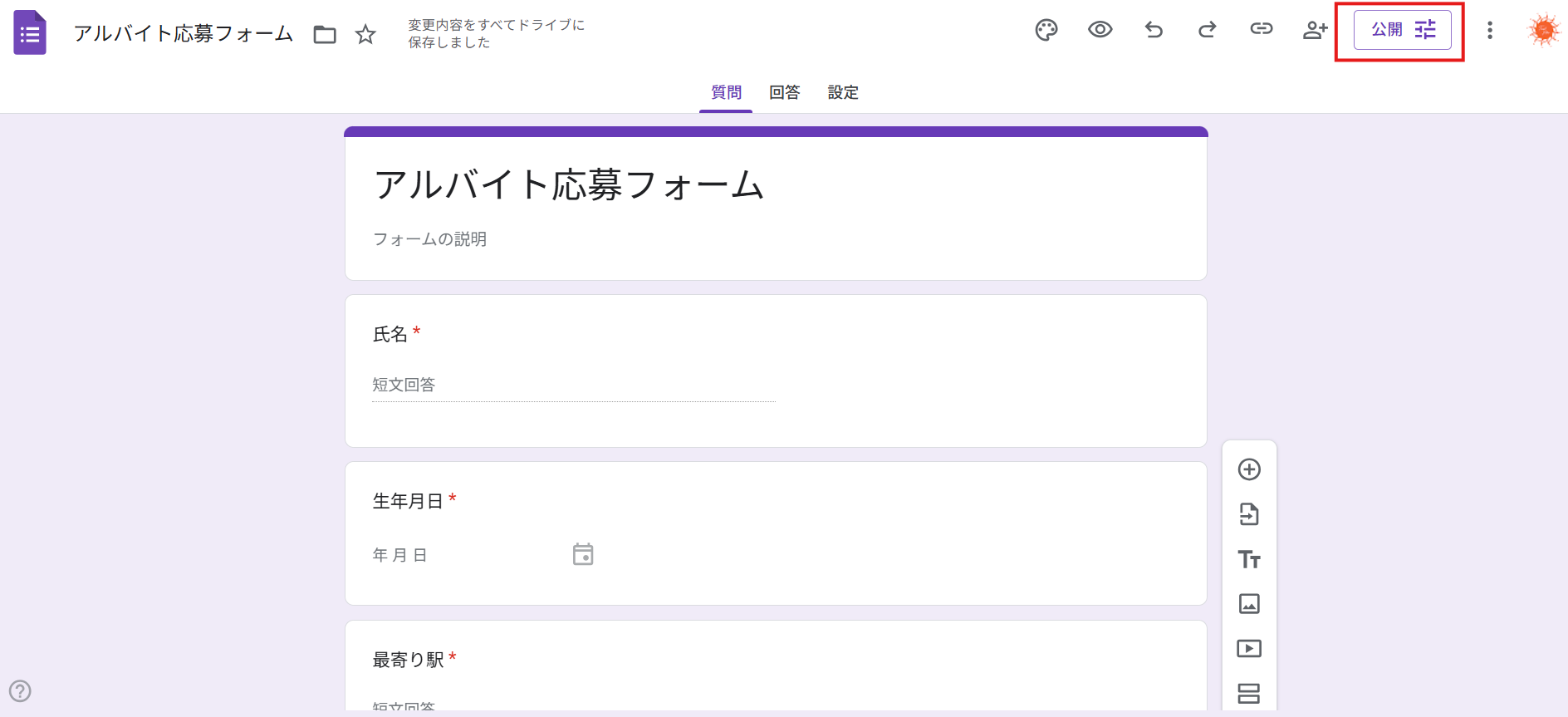Open the three-dot more options menu

point(1490,30)
